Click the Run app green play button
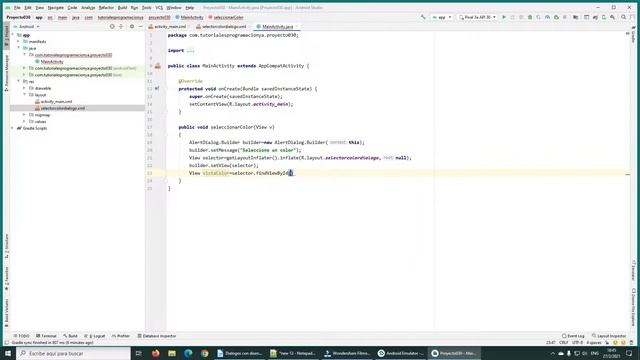The width and height of the screenshot is (640, 360). (504, 17)
